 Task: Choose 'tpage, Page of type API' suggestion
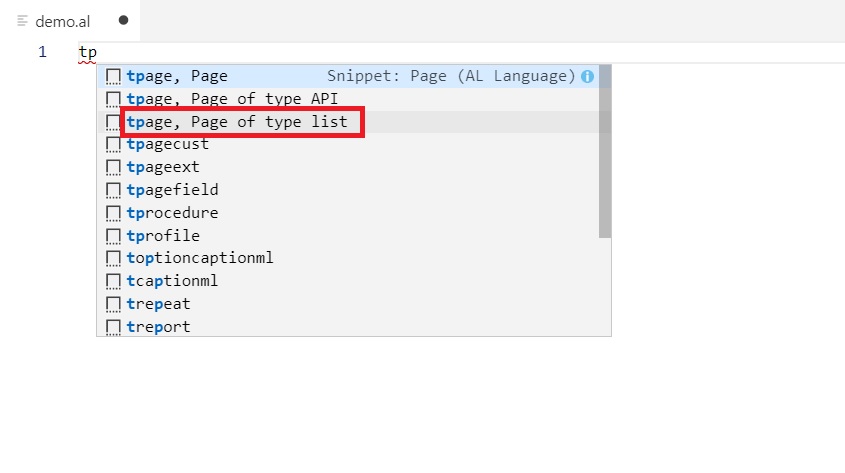tap(232, 98)
